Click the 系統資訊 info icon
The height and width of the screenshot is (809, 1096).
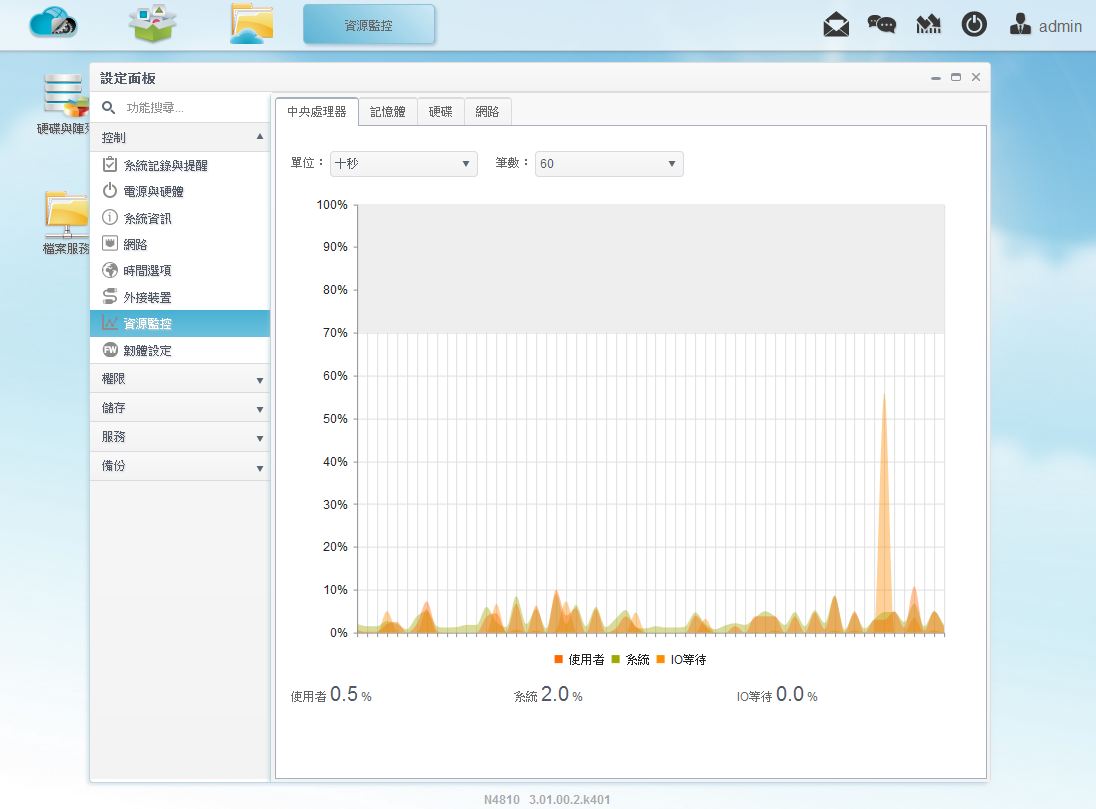110,217
